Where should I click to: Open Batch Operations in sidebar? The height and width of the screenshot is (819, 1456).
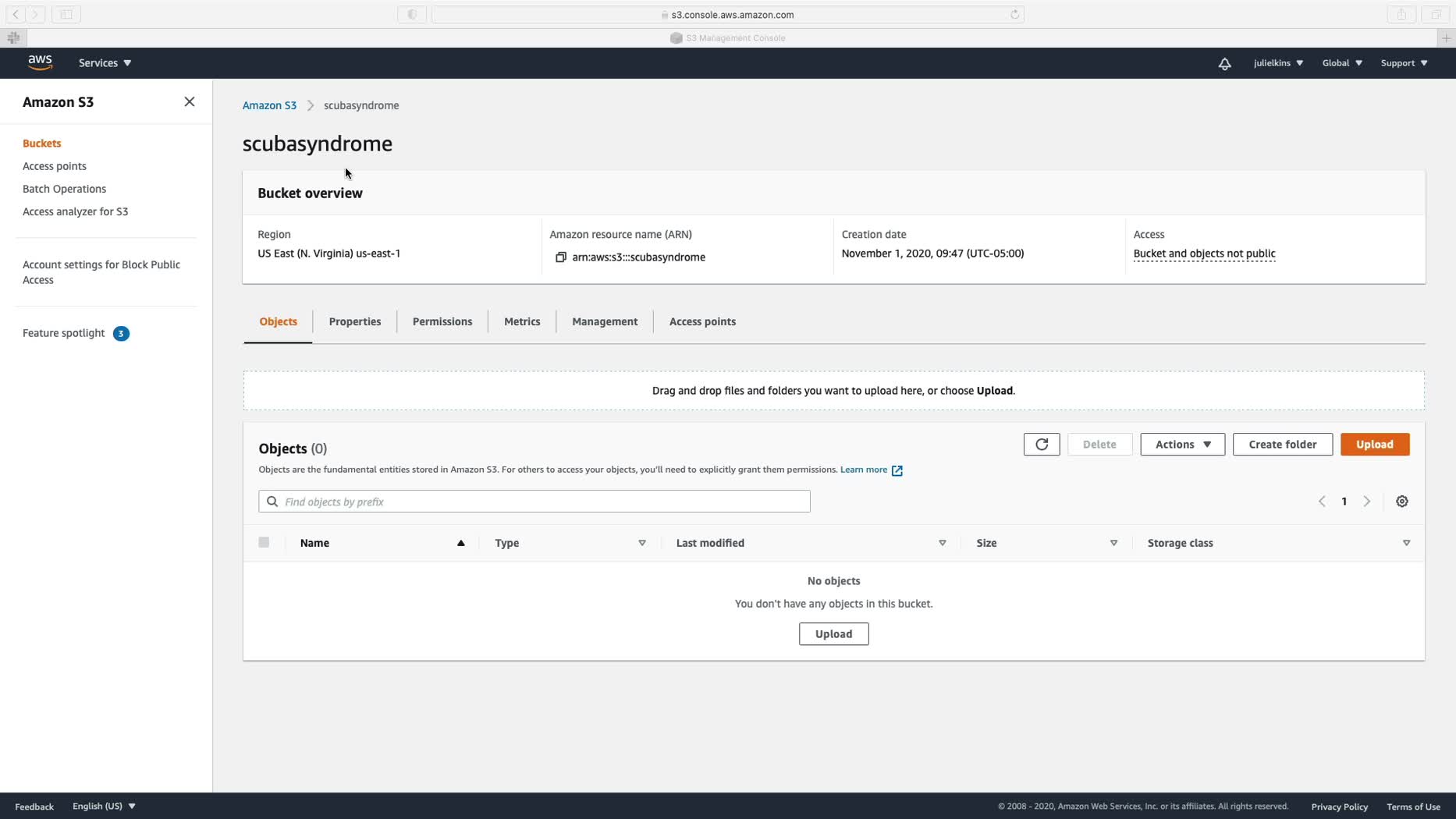tap(64, 189)
